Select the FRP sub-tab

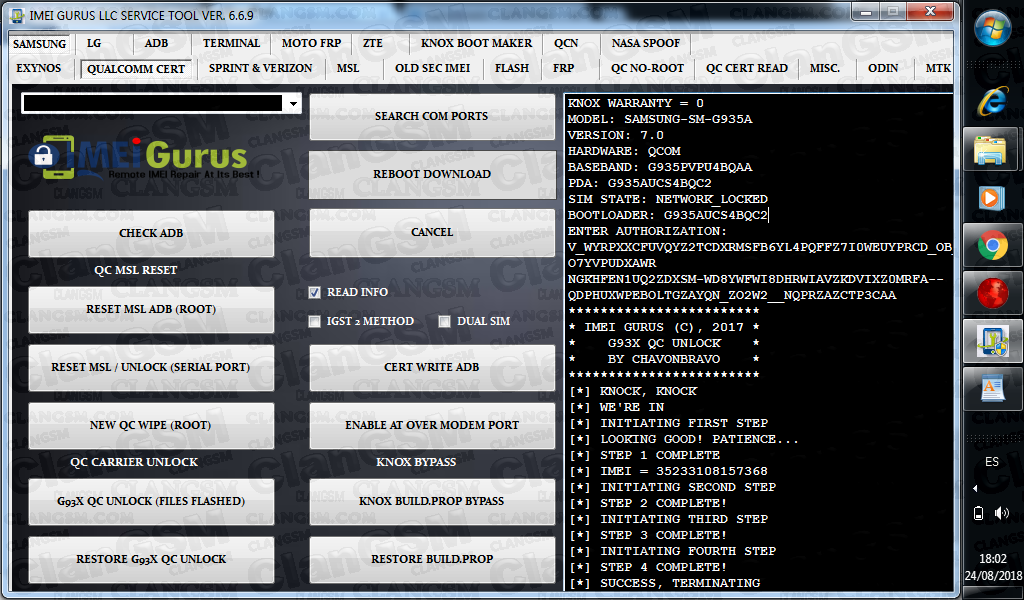pos(564,68)
